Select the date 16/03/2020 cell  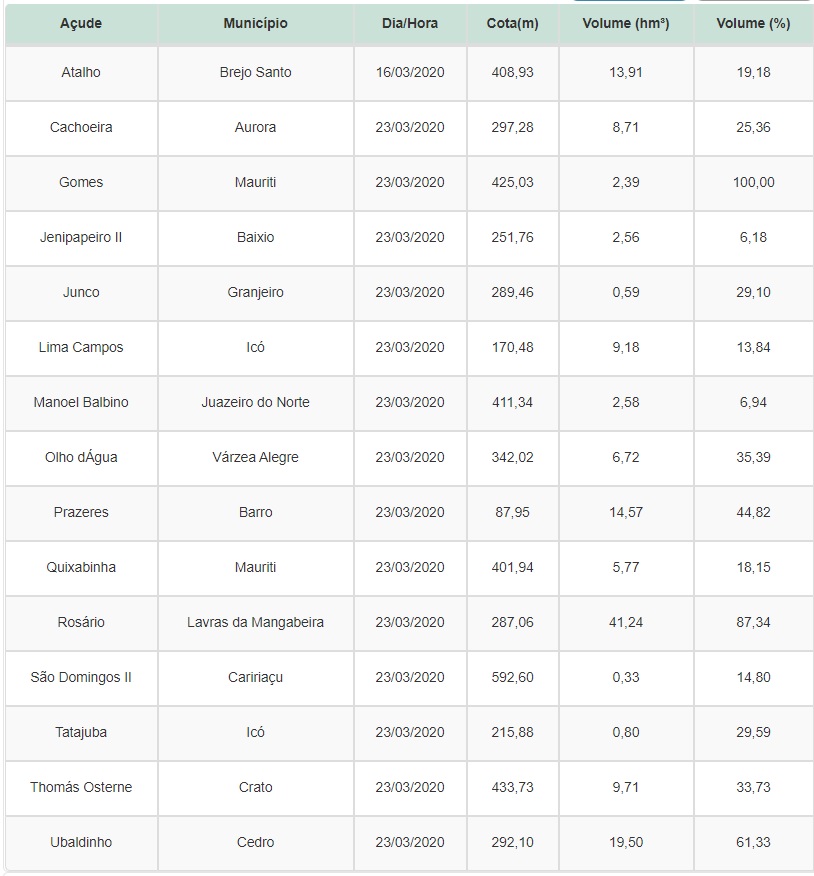[x=410, y=73]
